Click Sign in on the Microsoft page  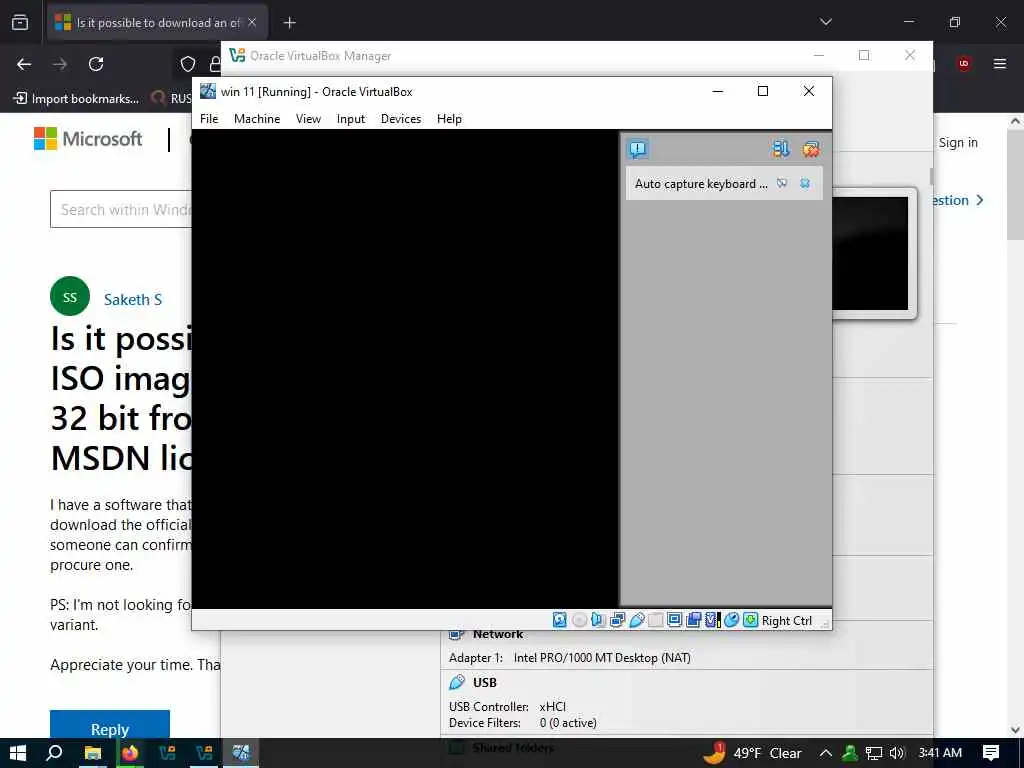tap(958, 142)
